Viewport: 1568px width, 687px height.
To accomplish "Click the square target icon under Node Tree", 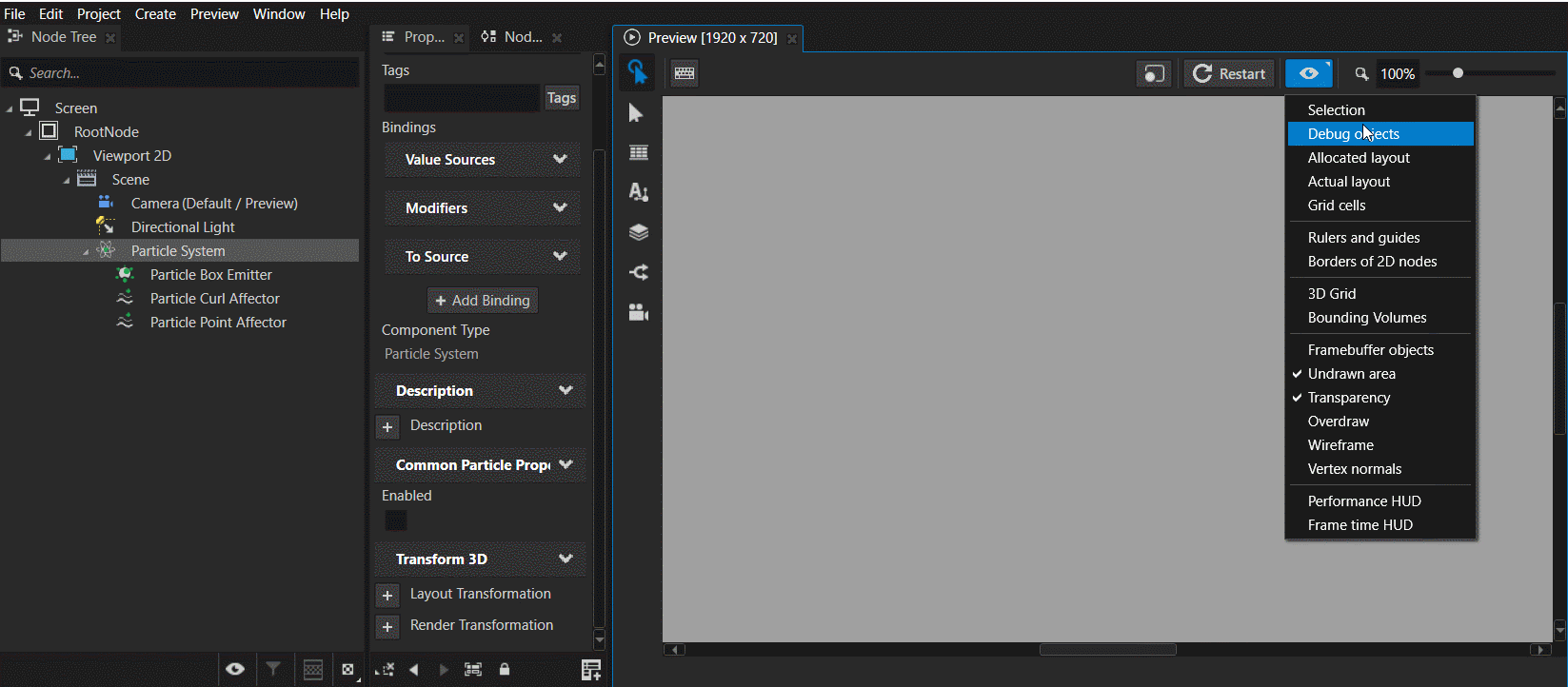I will (x=348, y=670).
